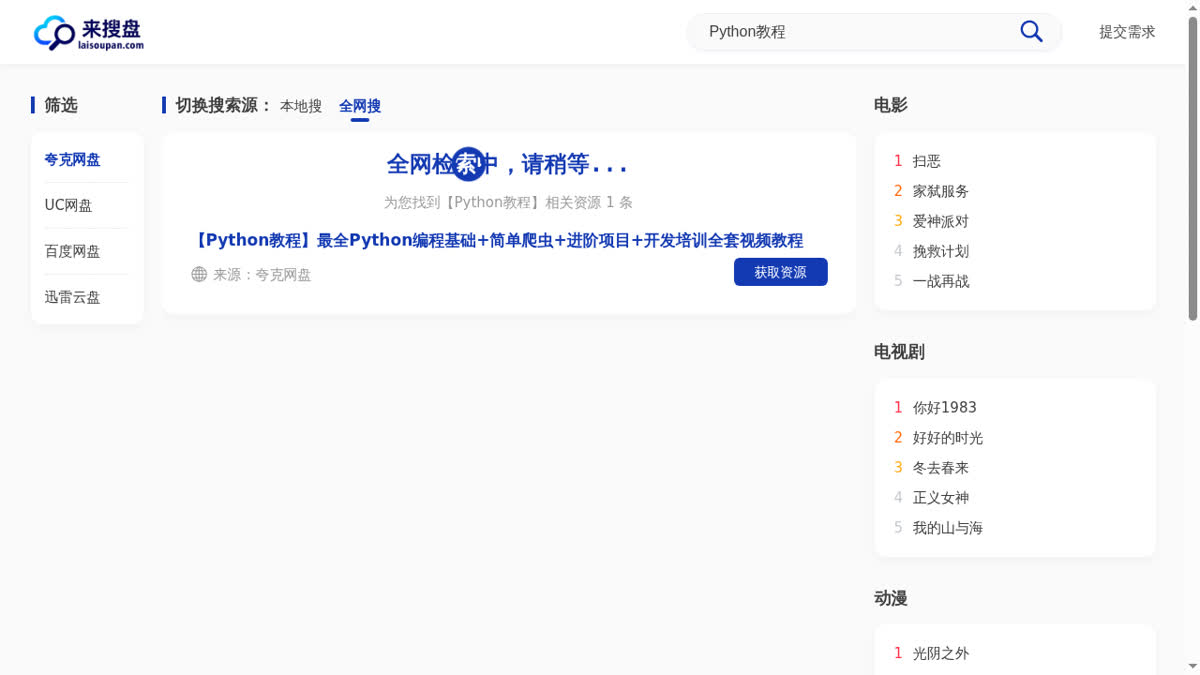Open the 提交需求 link

click(x=1127, y=32)
